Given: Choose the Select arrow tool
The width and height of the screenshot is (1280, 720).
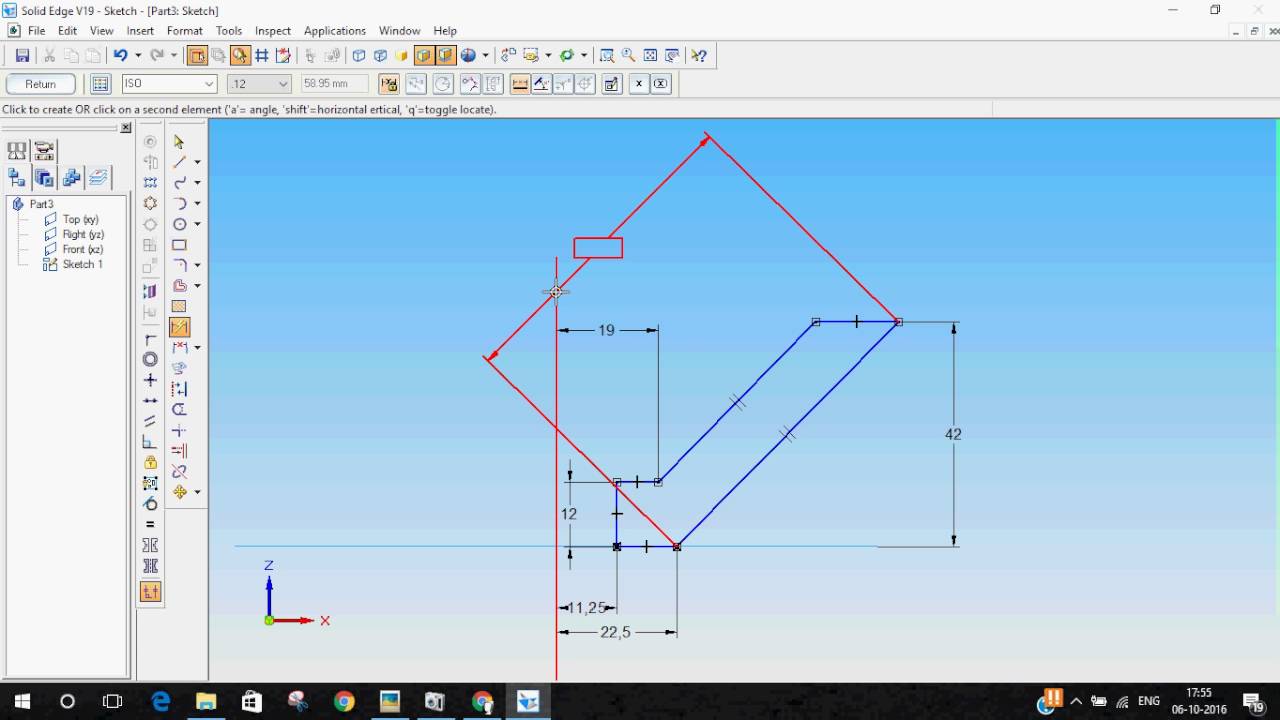Looking at the screenshot, I should (179, 142).
